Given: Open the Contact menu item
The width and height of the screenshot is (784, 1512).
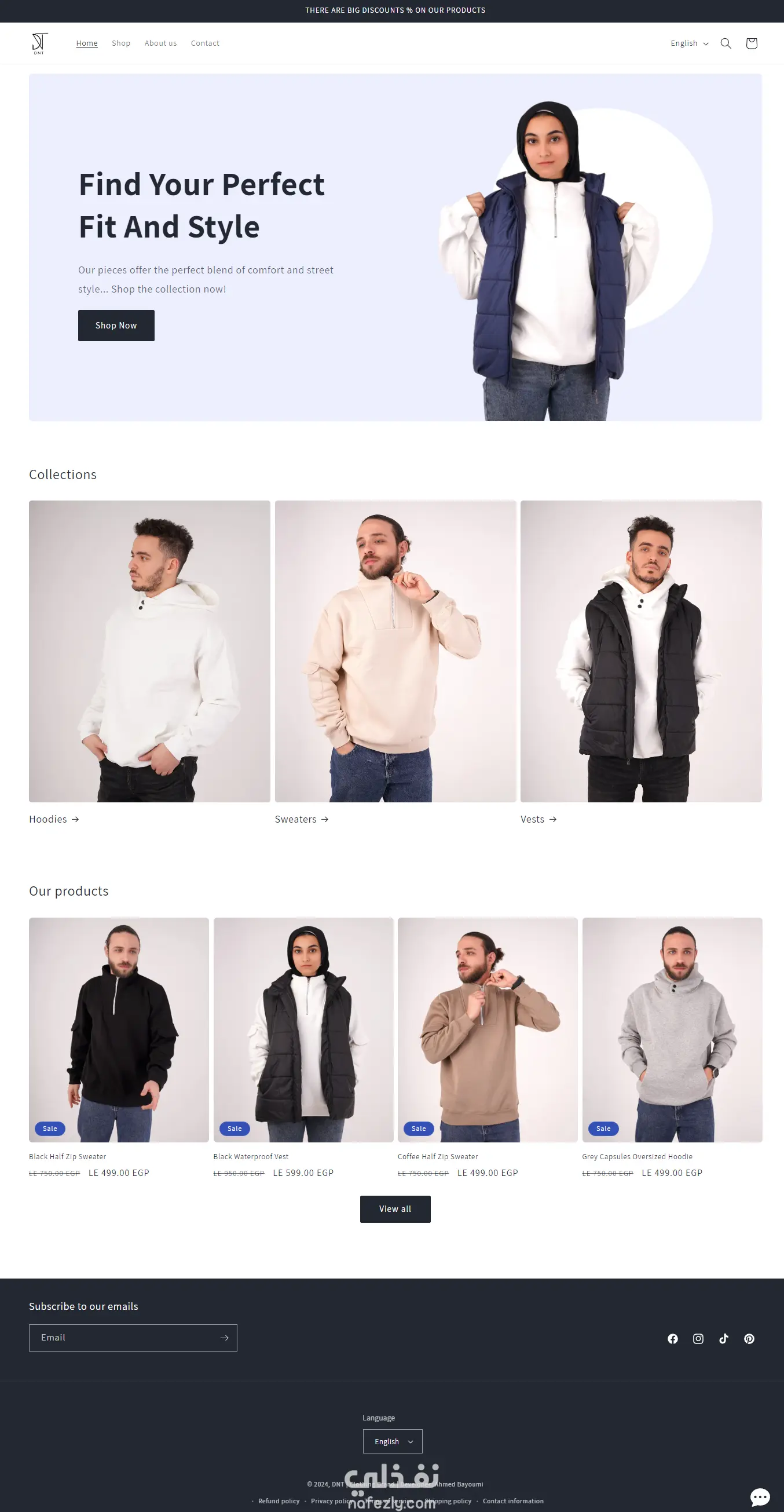Looking at the screenshot, I should click(x=205, y=43).
